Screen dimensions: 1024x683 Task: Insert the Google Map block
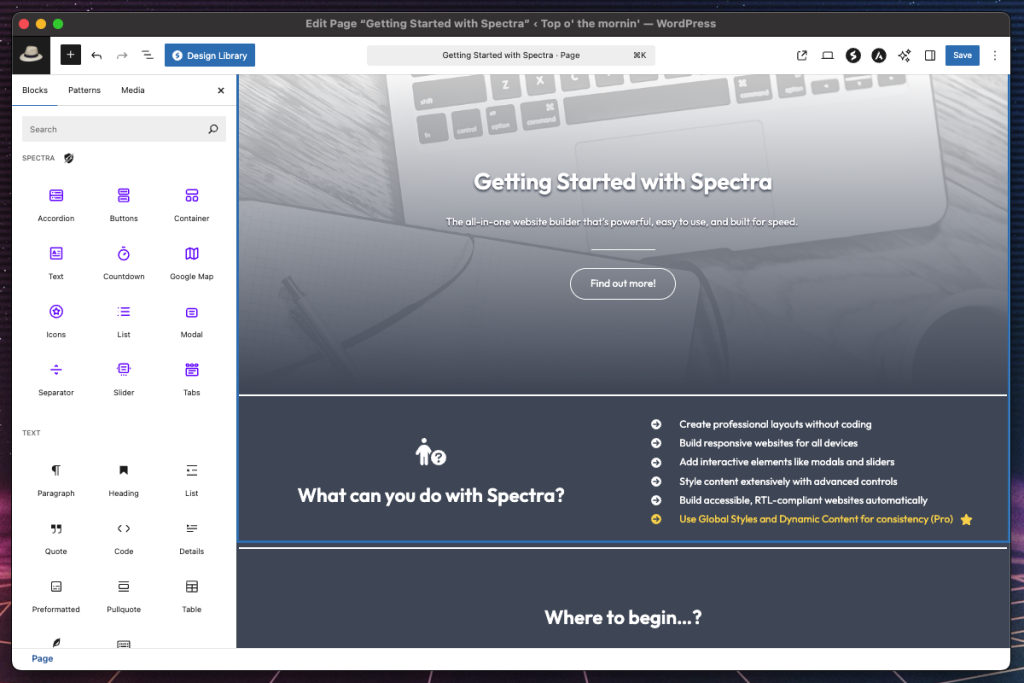coord(191,262)
